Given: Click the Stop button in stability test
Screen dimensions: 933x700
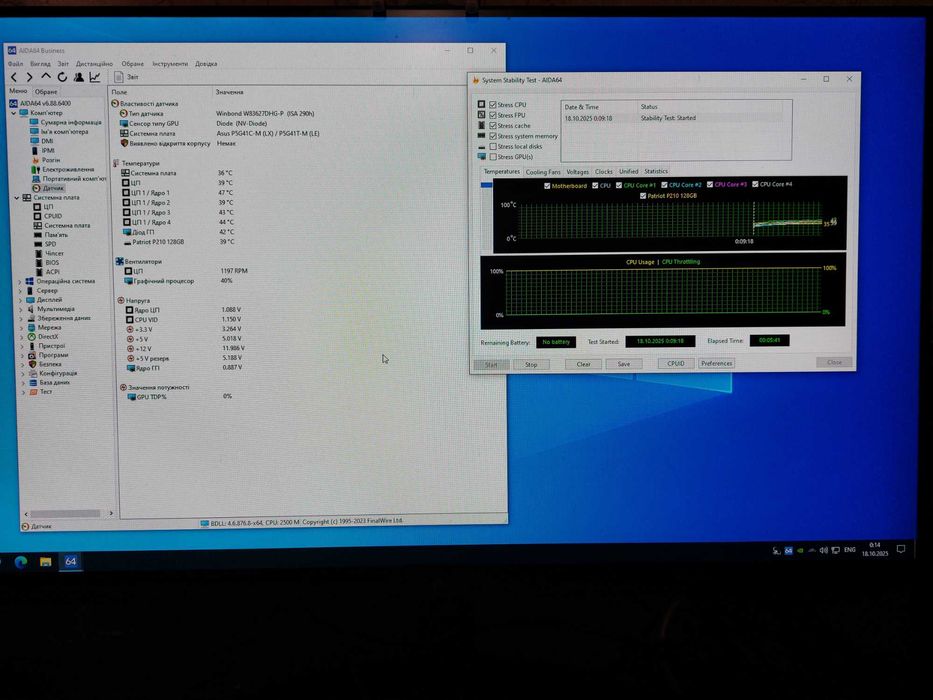Looking at the screenshot, I should 531,364.
